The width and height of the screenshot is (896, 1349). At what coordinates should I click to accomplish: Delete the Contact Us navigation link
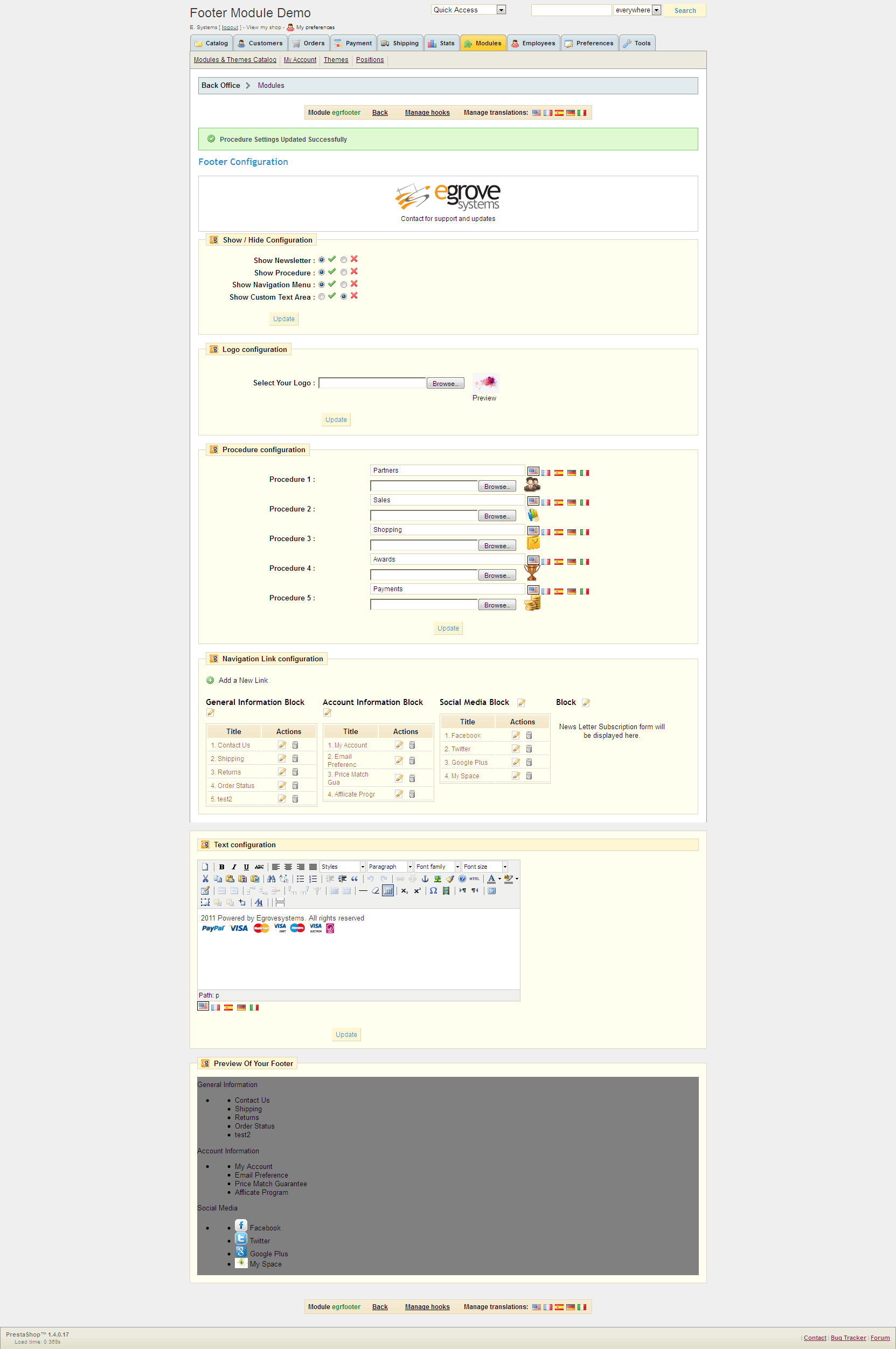coord(295,744)
